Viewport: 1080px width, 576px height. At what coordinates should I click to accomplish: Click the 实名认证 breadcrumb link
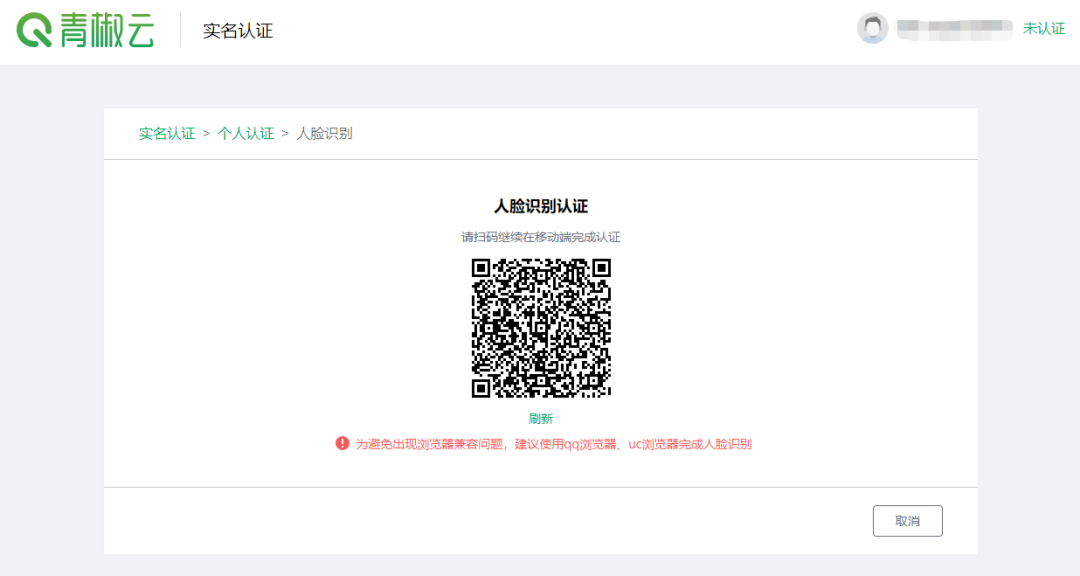pos(167,134)
